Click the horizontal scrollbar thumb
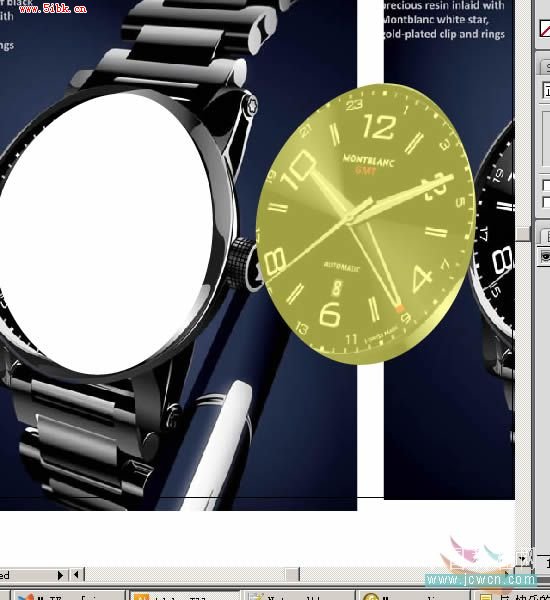This screenshot has height=600, width=550. pos(292,574)
